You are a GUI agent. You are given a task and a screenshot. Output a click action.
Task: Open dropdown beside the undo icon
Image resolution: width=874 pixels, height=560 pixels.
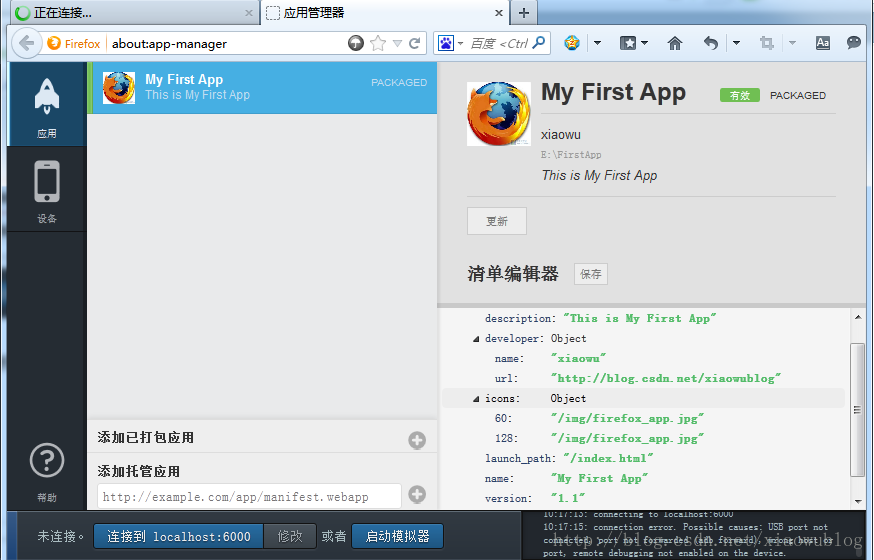click(x=736, y=43)
